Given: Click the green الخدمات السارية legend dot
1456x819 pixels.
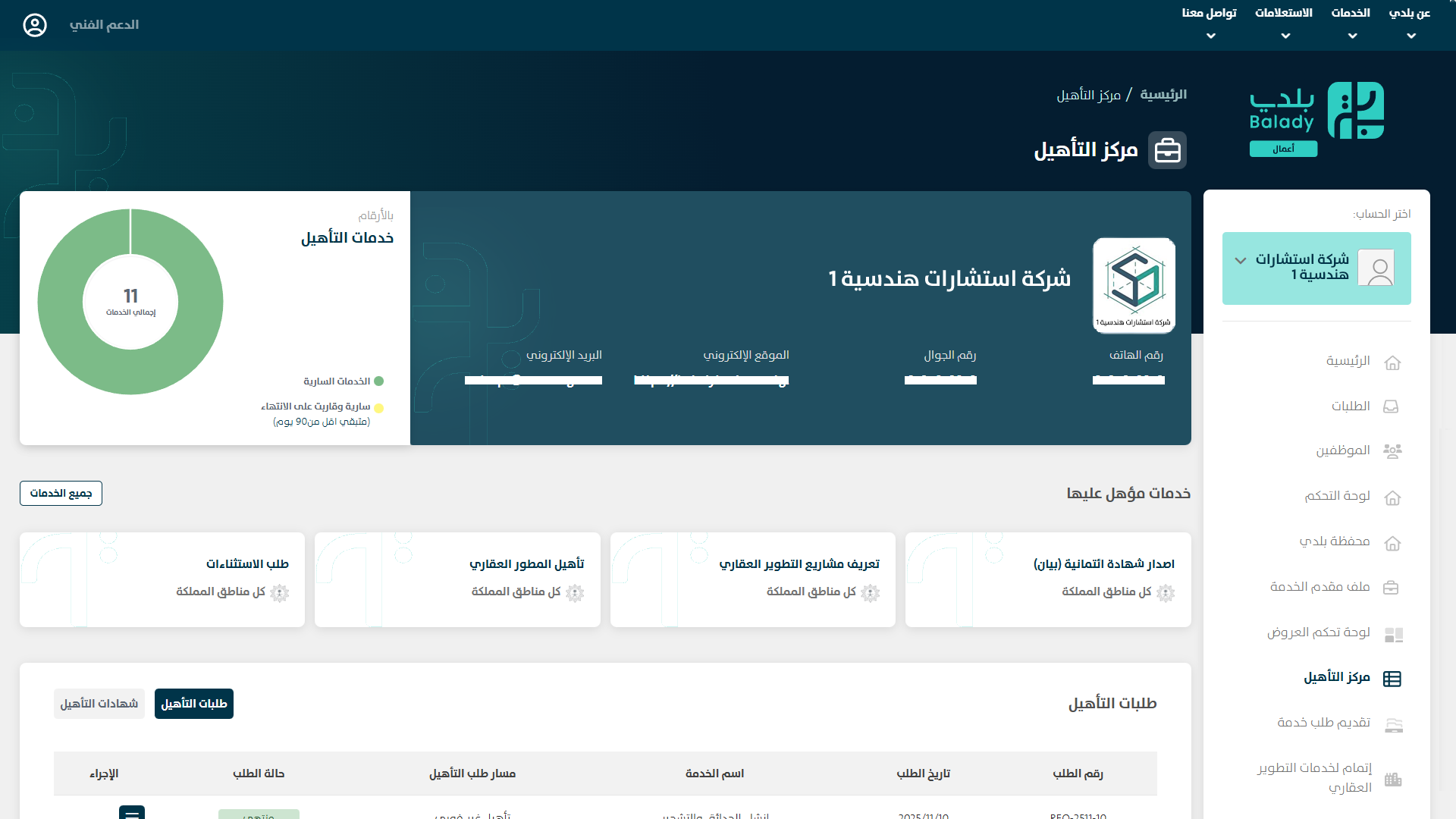Looking at the screenshot, I should click(379, 381).
